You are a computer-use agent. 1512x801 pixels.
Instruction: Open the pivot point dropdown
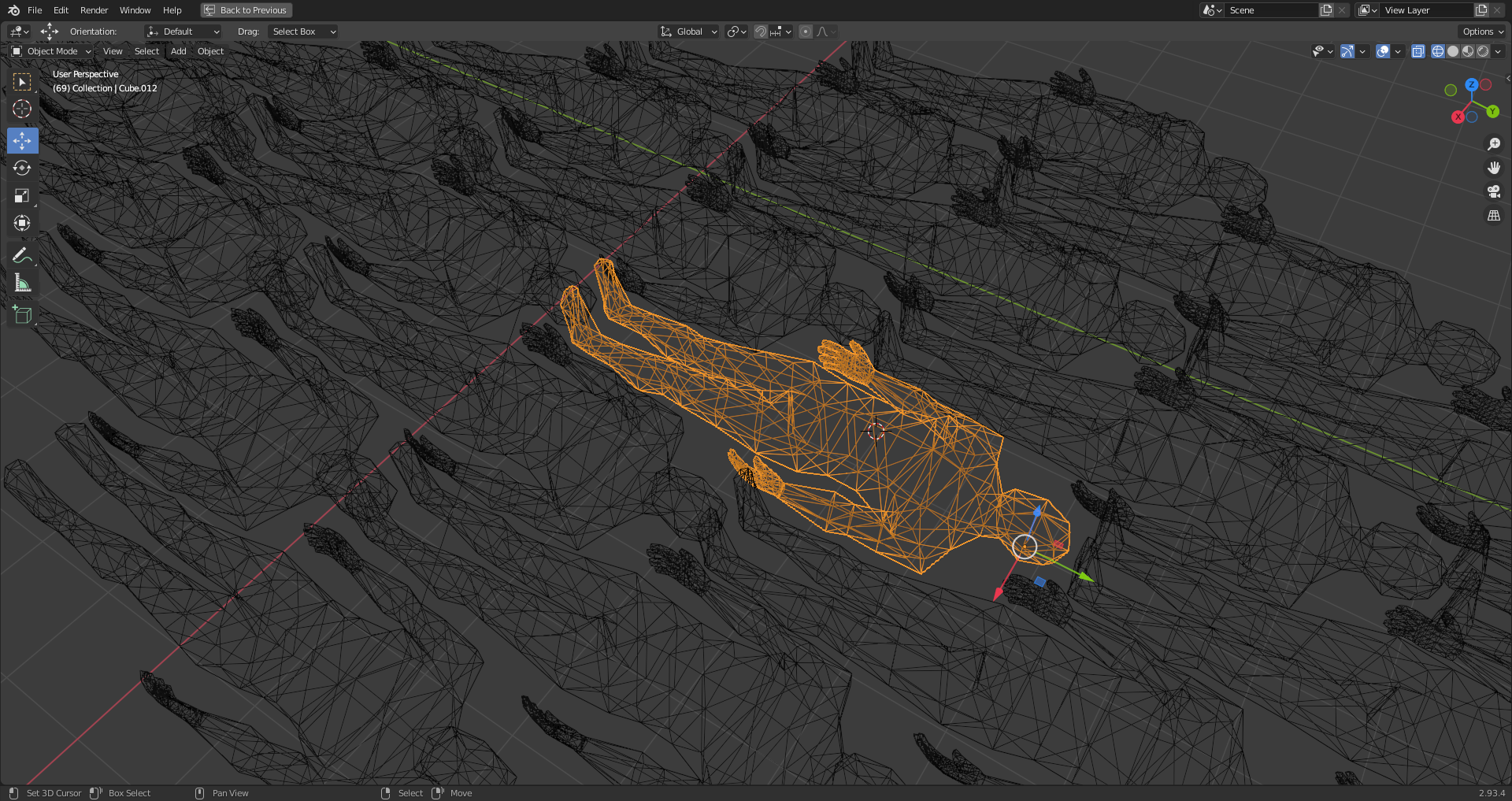[736, 32]
